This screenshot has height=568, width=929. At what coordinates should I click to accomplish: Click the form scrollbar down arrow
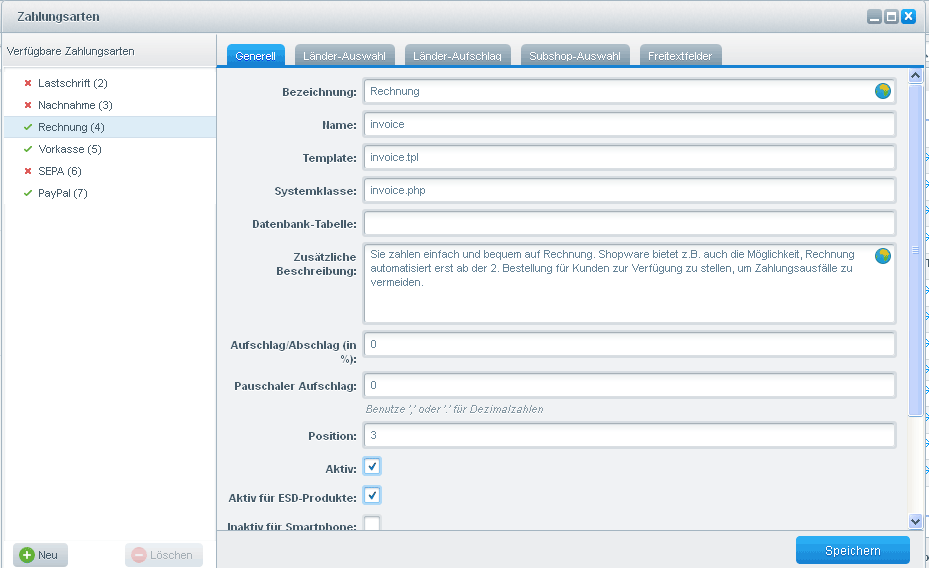tap(915, 521)
